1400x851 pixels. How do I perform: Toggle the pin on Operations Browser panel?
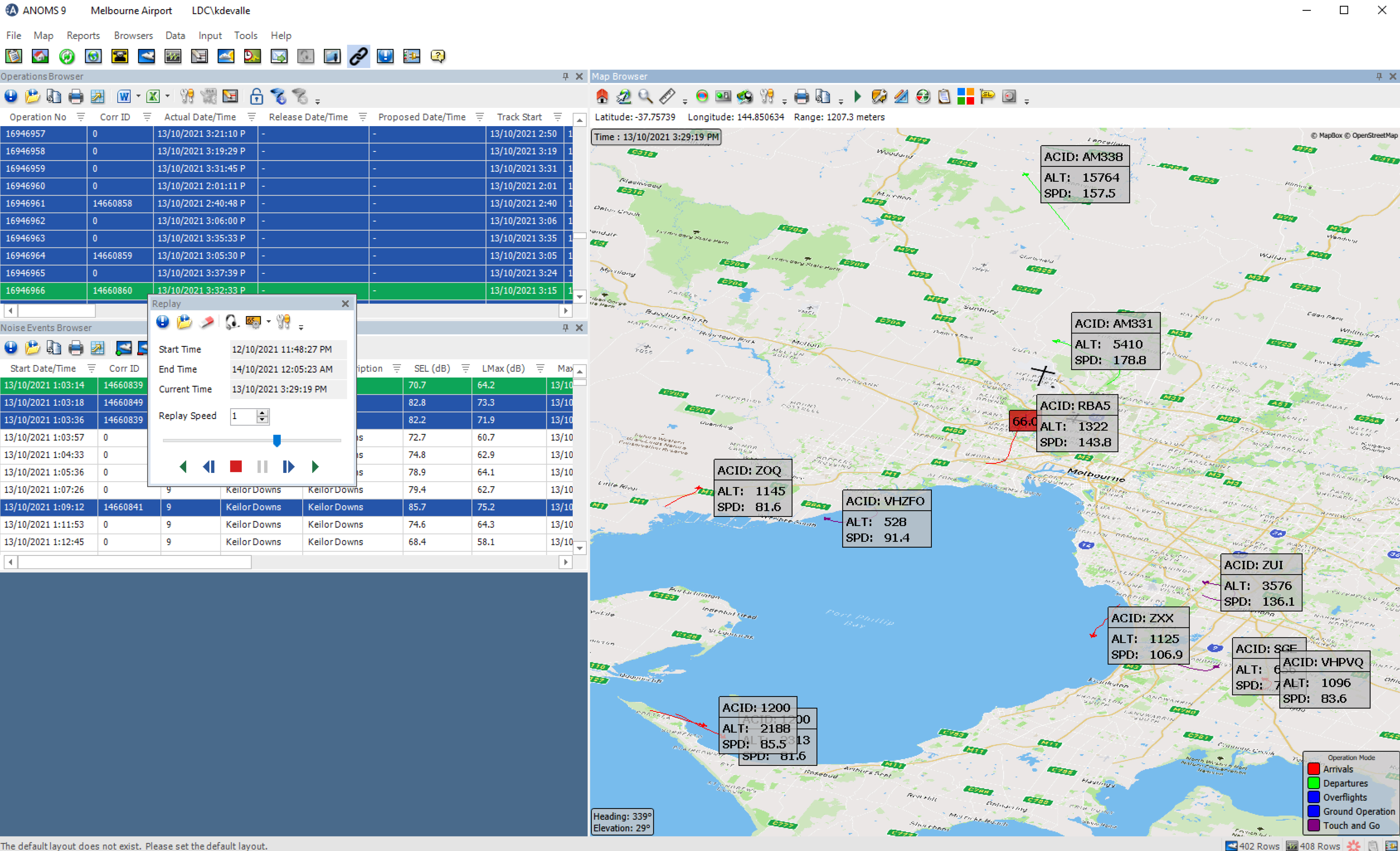click(565, 76)
